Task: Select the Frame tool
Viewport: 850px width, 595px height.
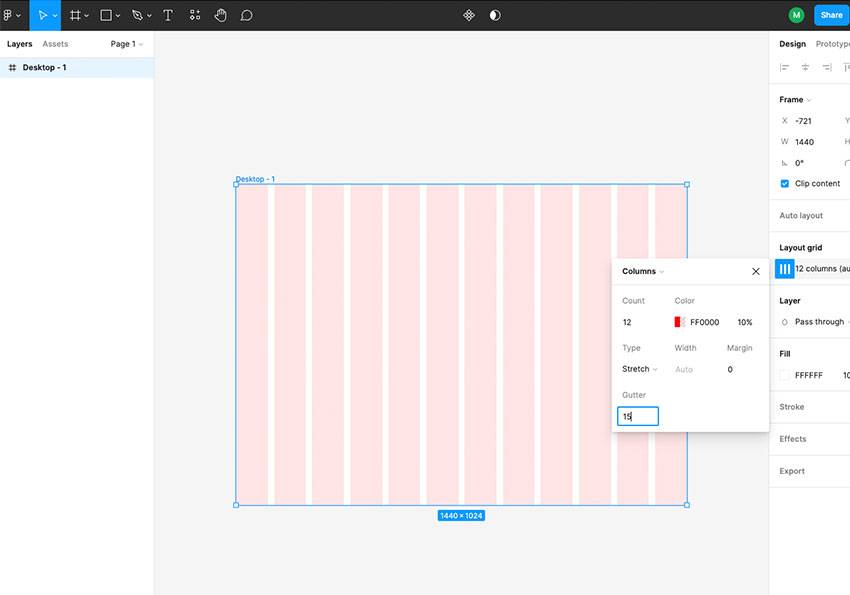Action: (75, 15)
